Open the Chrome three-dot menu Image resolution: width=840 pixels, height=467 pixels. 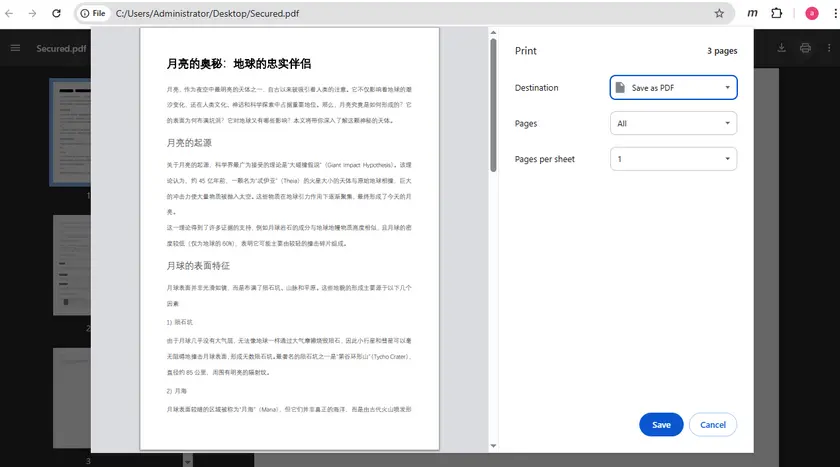tap(835, 13)
